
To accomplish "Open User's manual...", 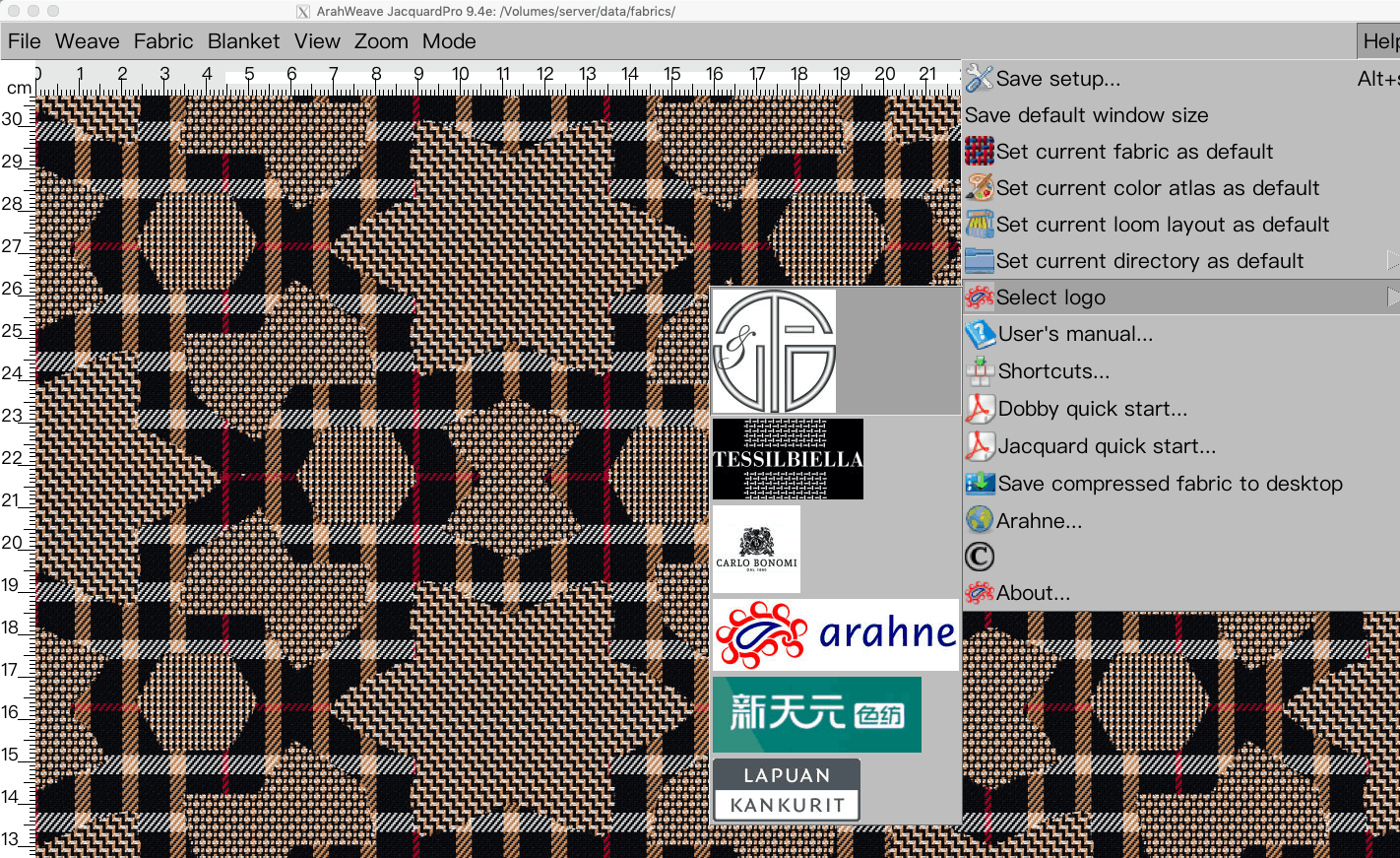I will 1180,334.
